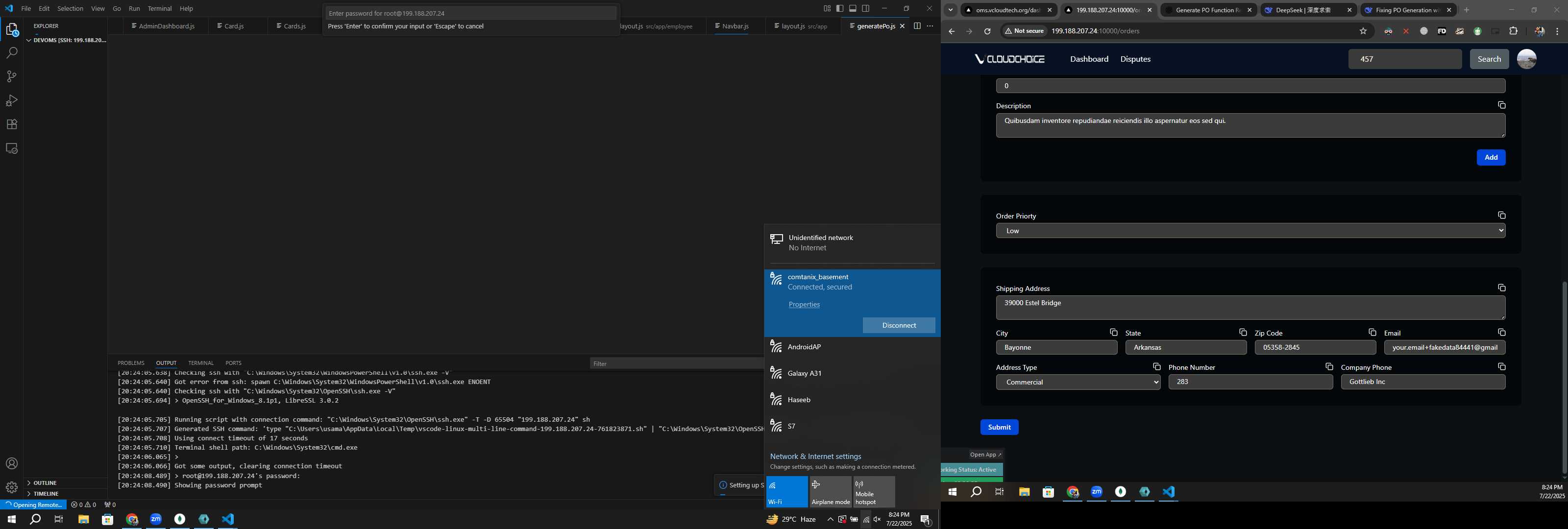This screenshot has height=529, width=1568.
Task: Reload the page in Chrome
Action: point(987,32)
